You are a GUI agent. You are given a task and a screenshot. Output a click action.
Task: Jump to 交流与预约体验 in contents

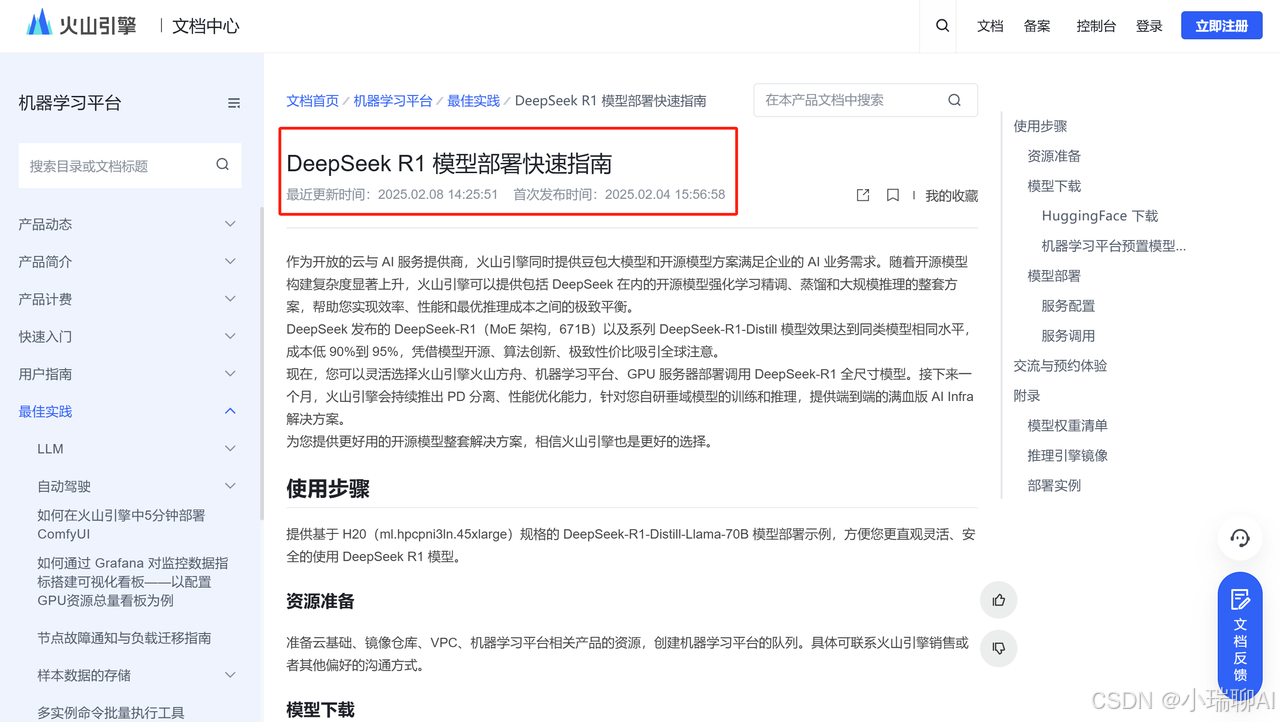point(1060,366)
